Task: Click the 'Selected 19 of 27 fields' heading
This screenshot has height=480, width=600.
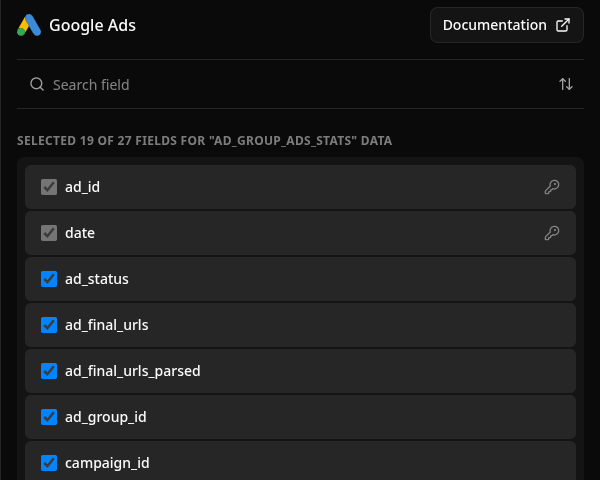Action: click(x=204, y=140)
